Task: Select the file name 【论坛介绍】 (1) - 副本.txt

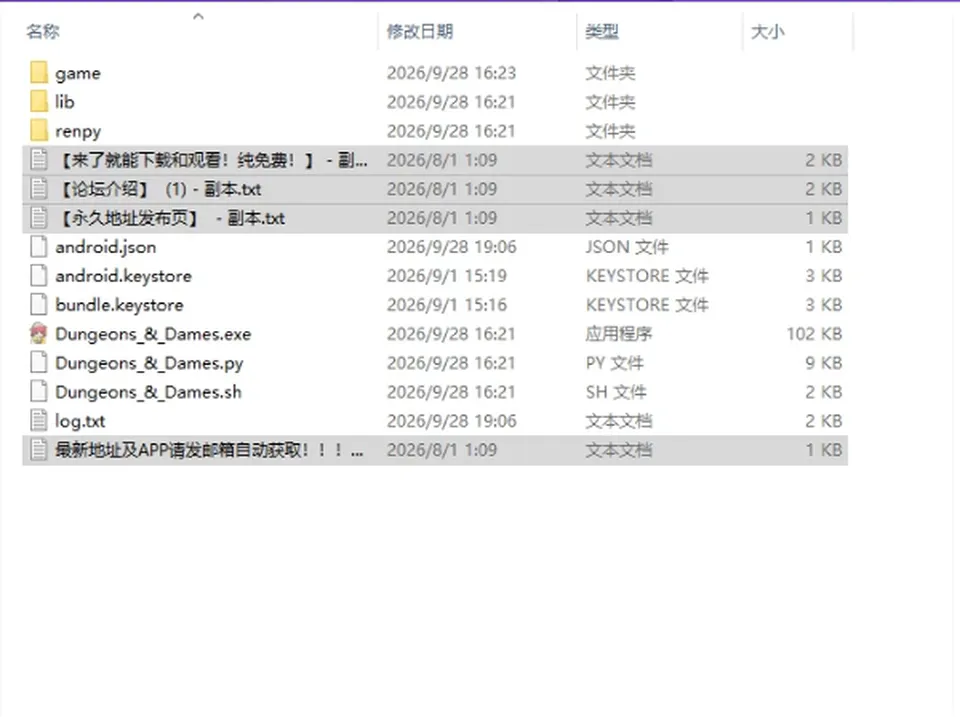Action: (159, 189)
